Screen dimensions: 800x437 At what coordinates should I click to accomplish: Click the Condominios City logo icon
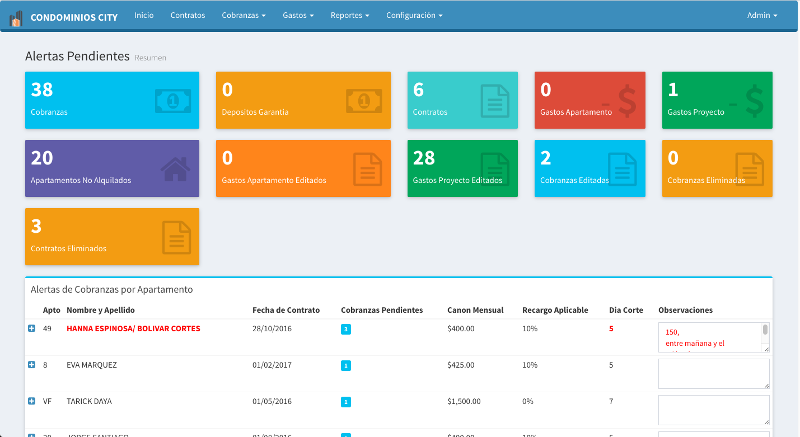tap(16, 17)
